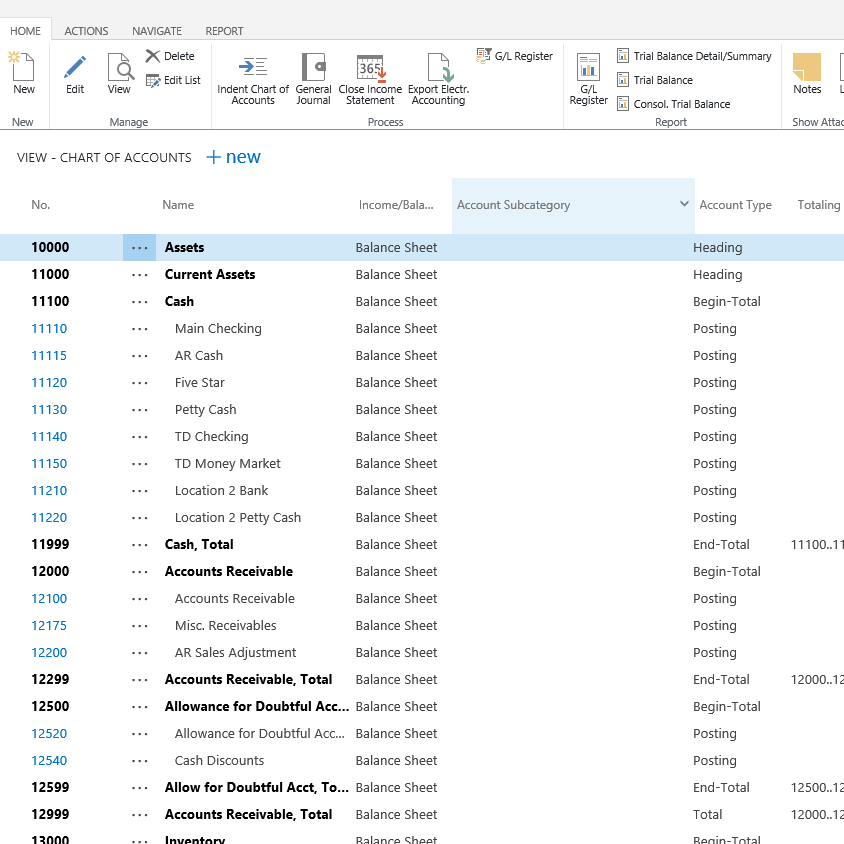Click Export Electr. Accounting icon
The height and width of the screenshot is (844, 844).
(438, 68)
